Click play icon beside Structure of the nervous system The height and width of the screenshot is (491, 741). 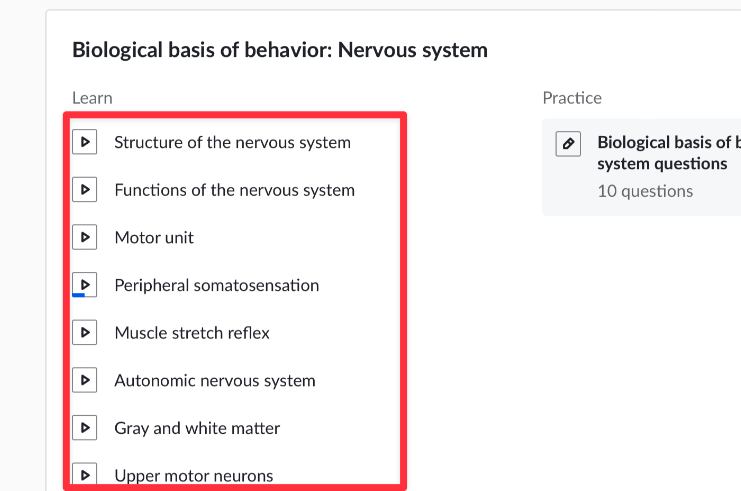tap(85, 142)
